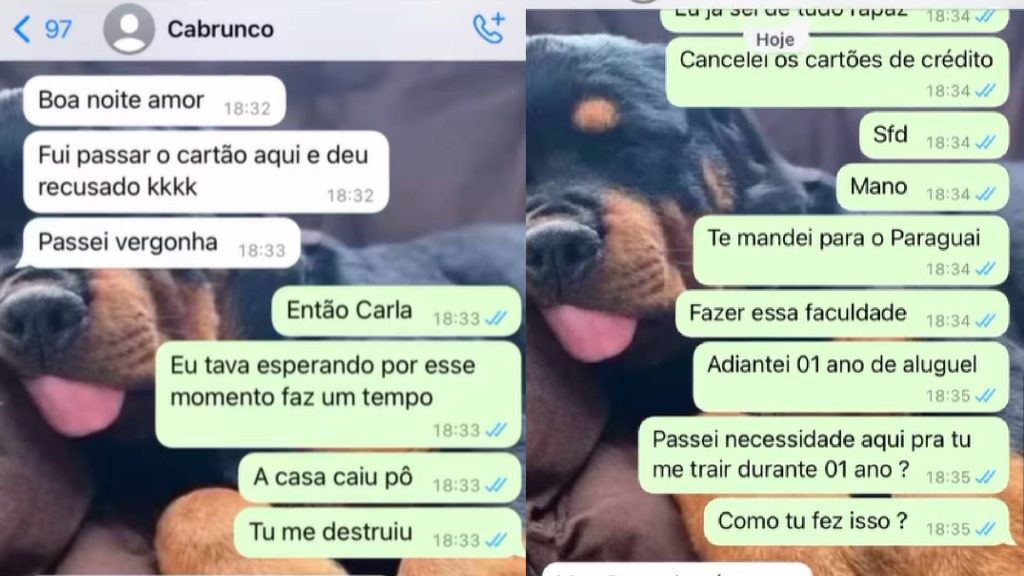
Task: Tap the 'Sfd' sent message
Action: pos(934,136)
